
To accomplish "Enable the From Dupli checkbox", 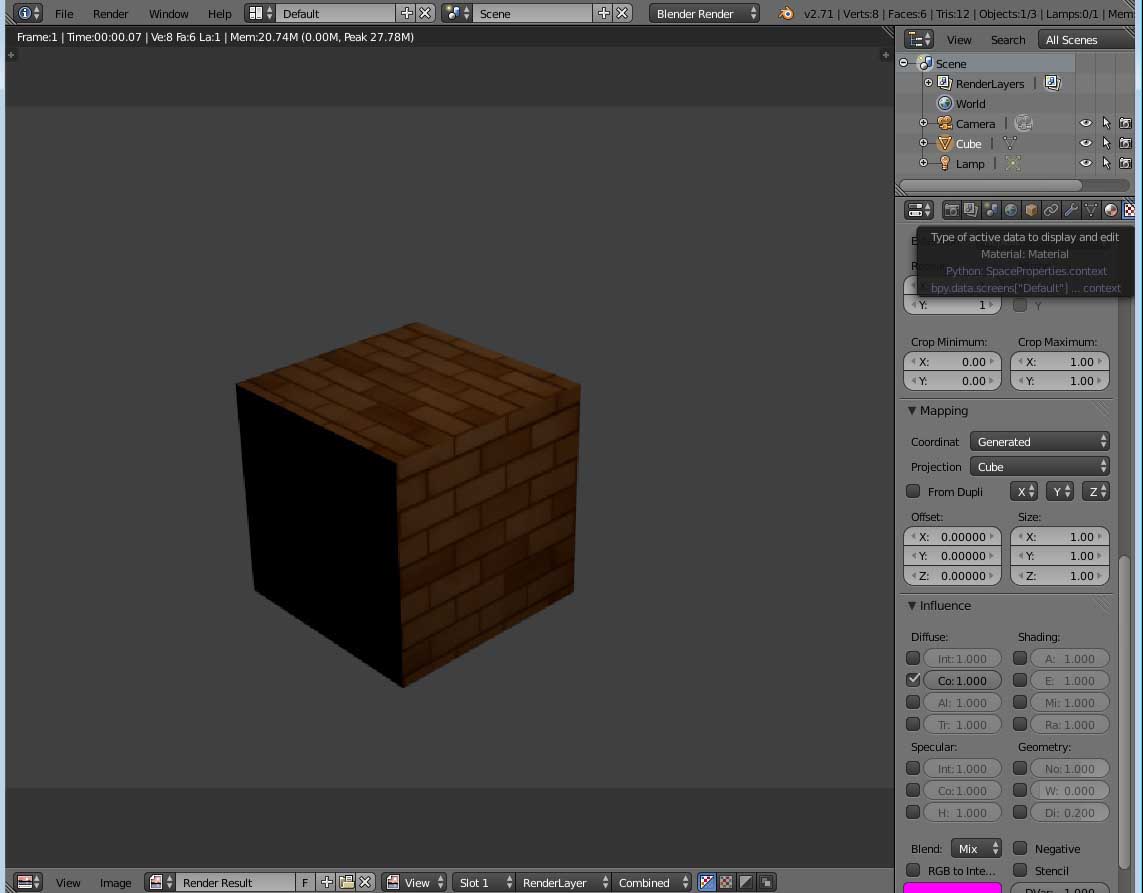I will coord(913,491).
